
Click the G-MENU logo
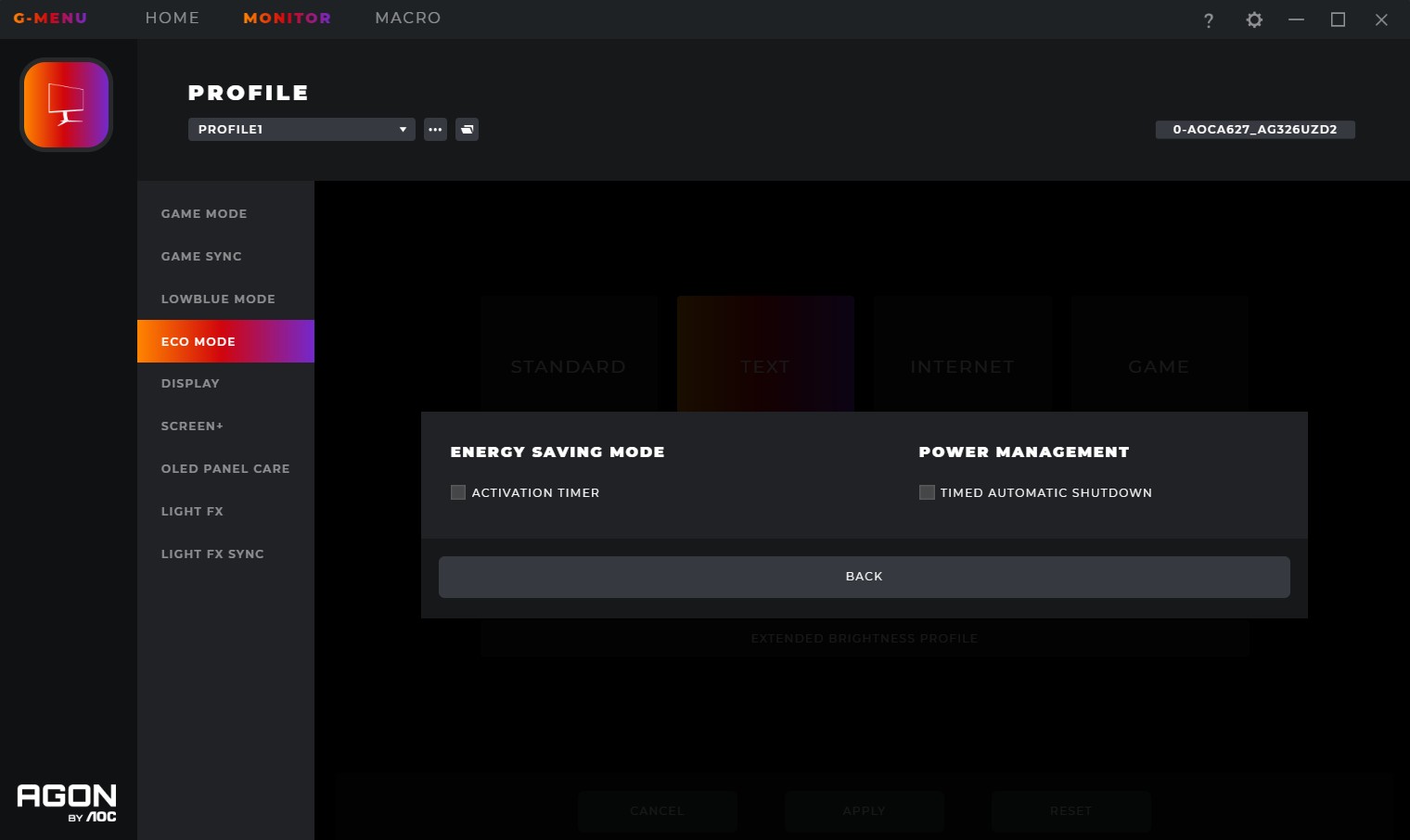50,19
